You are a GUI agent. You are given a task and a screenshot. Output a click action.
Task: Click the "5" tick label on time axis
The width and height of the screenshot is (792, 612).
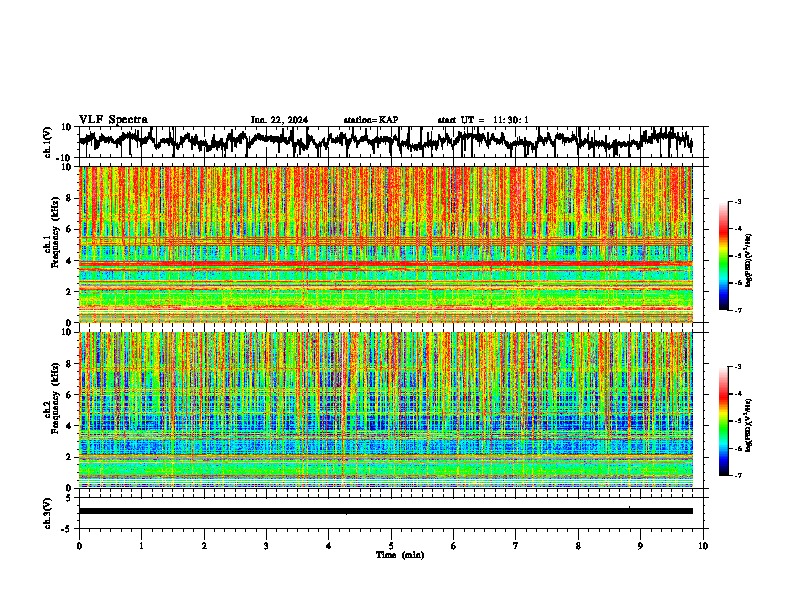(391, 546)
